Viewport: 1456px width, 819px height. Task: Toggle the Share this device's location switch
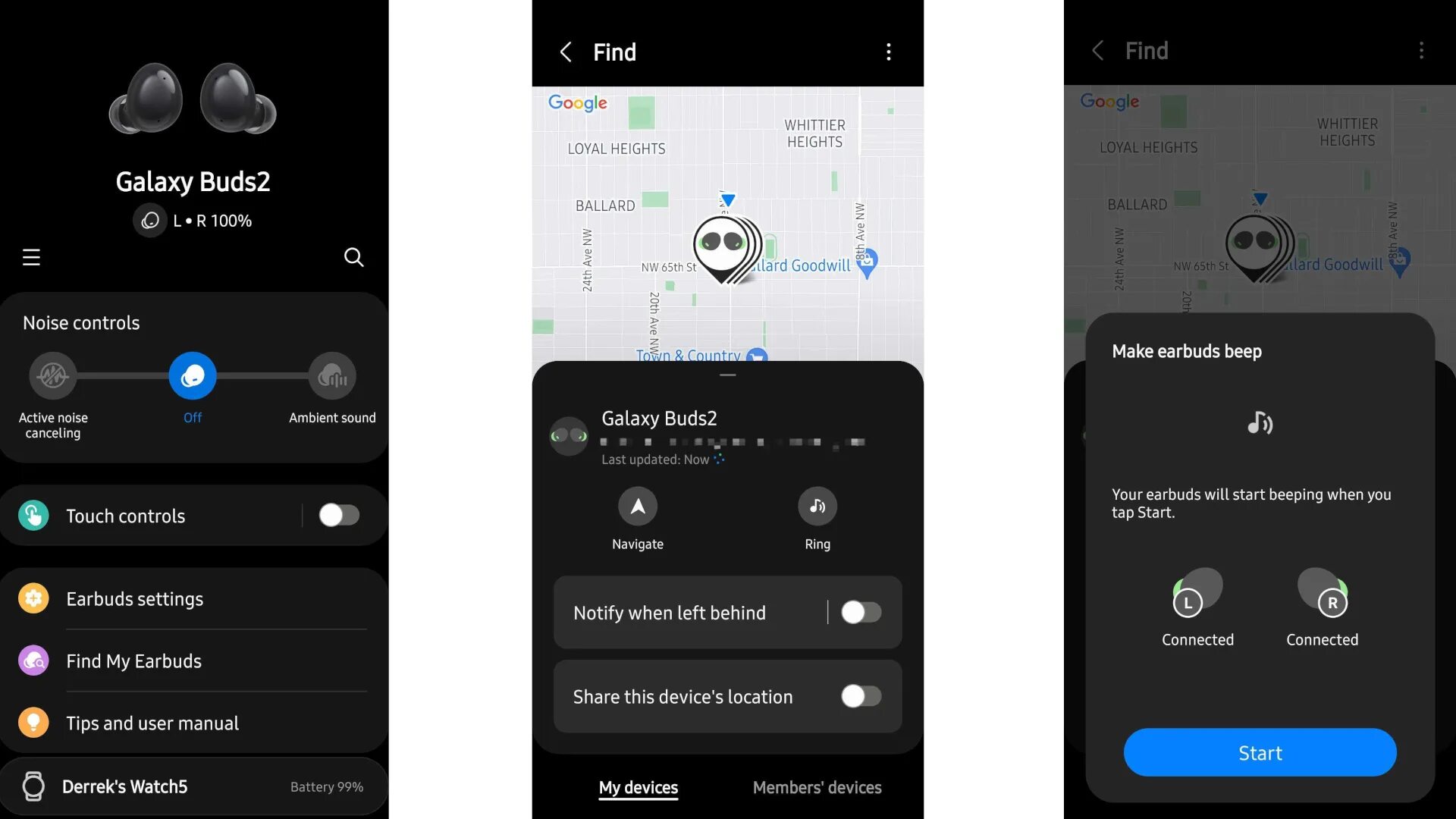click(858, 696)
